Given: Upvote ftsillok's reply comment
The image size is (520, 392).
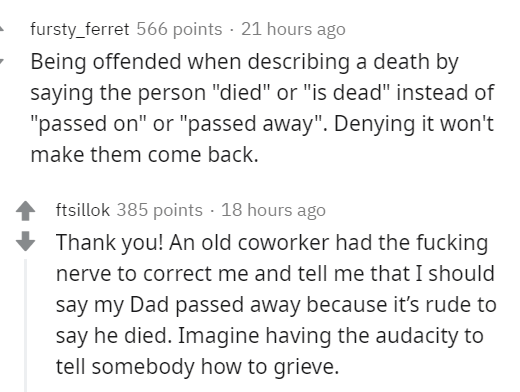Looking at the screenshot, I should tap(25, 211).
